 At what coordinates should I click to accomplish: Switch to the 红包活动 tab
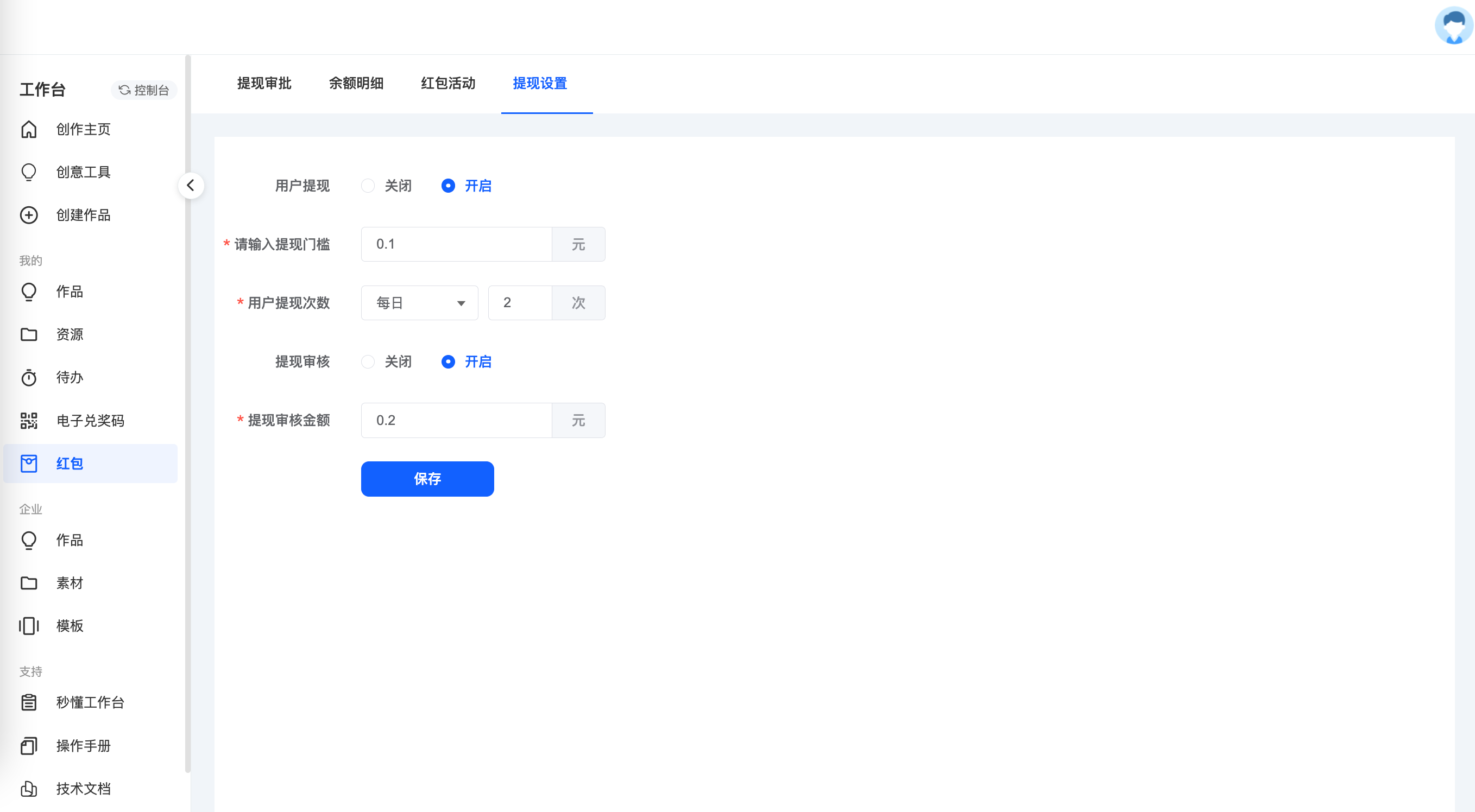[x=449, y=84]
